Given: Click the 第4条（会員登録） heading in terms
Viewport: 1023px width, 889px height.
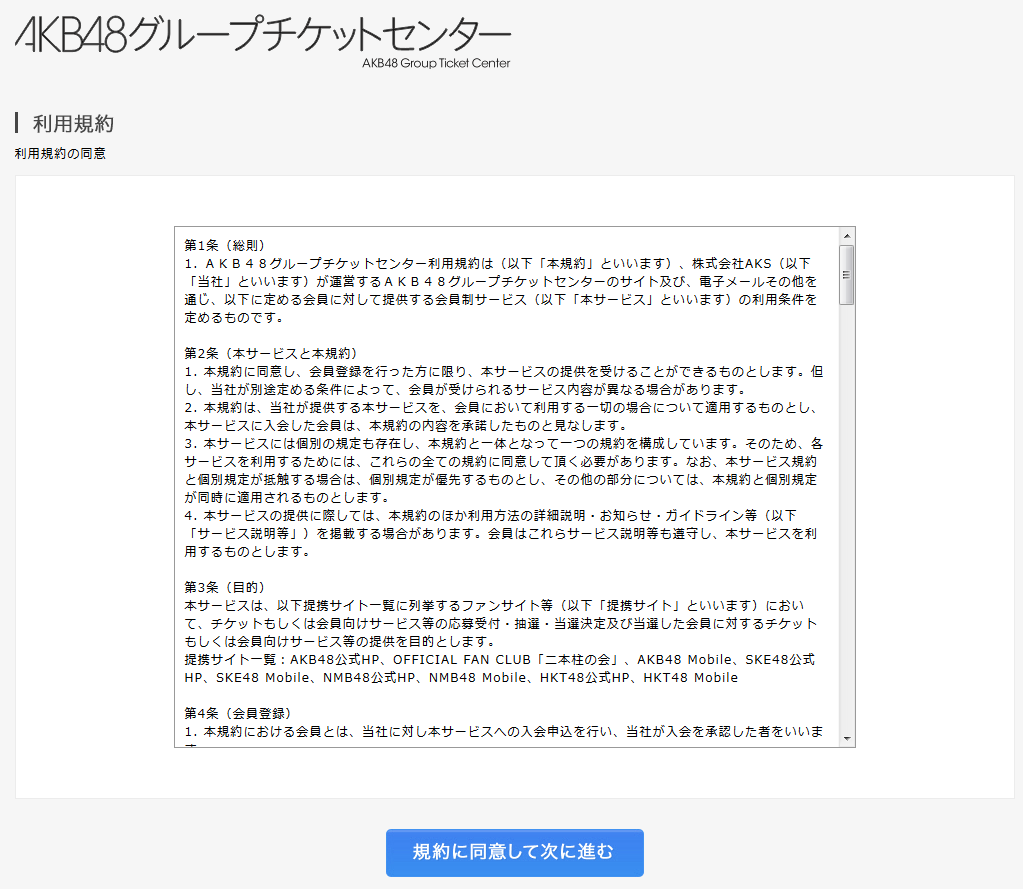Looking at the screenshot, I should click(x=237, y=714).
